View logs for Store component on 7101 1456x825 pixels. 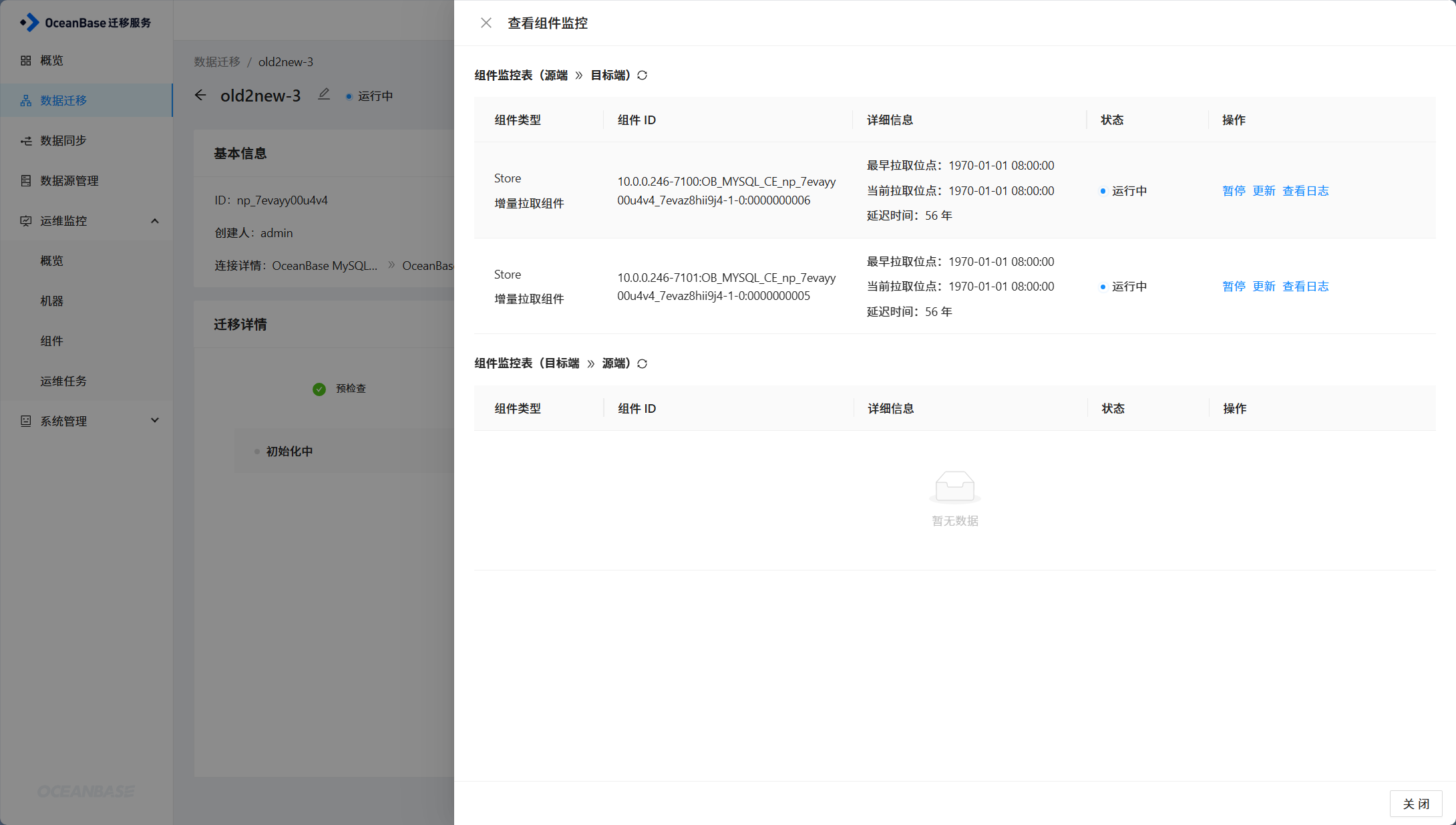pos(1305,287)
